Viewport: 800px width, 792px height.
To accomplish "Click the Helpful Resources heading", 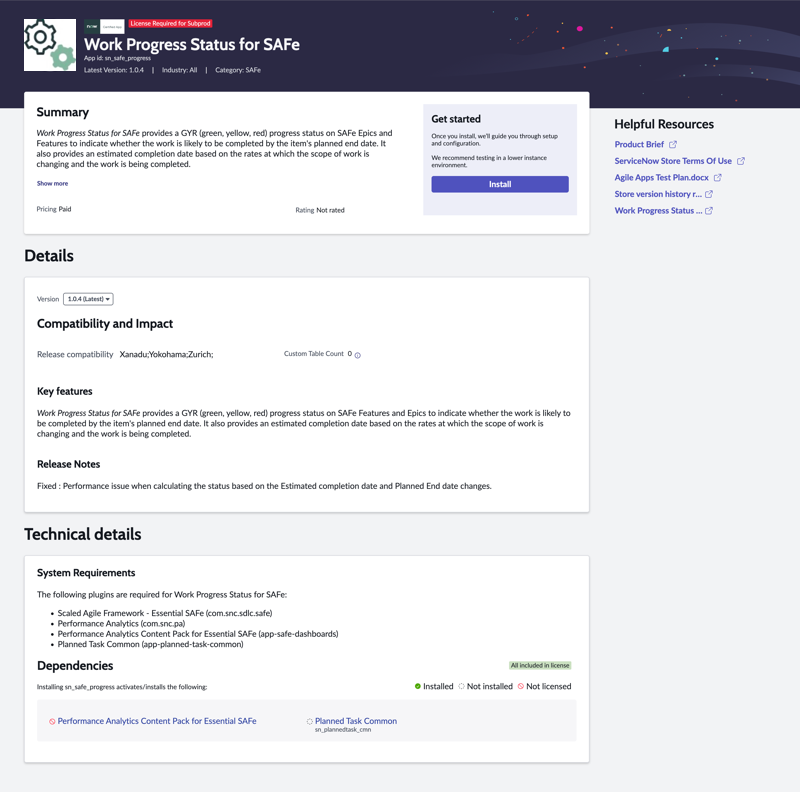I will click(x=664, y=124).
